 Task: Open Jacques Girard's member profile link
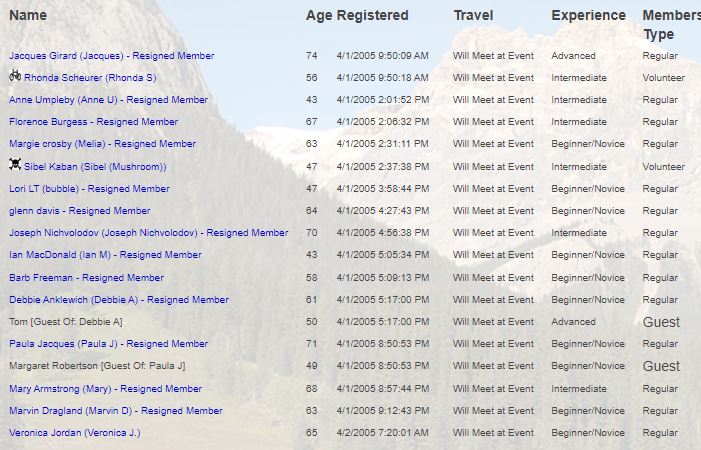[111, 56]
